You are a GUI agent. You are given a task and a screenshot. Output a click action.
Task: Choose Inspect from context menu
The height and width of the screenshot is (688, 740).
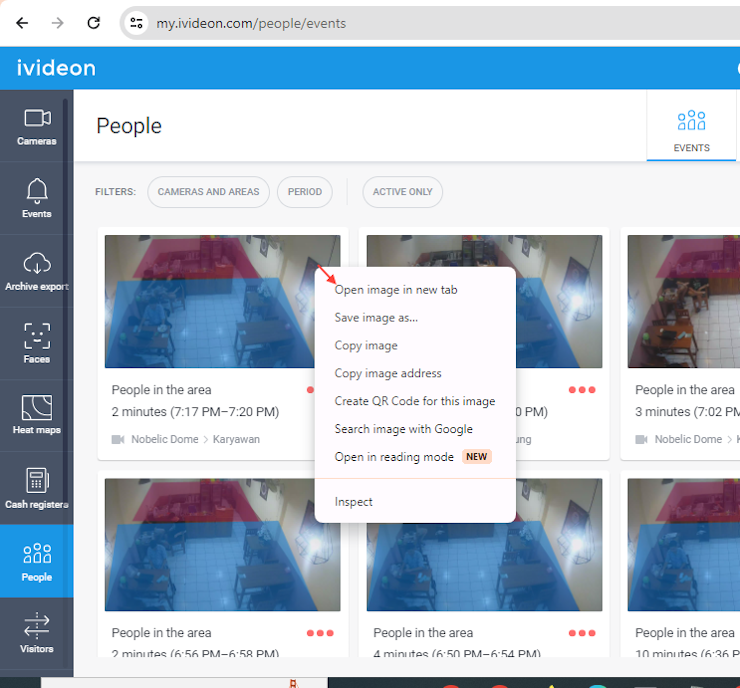[415, 502]
